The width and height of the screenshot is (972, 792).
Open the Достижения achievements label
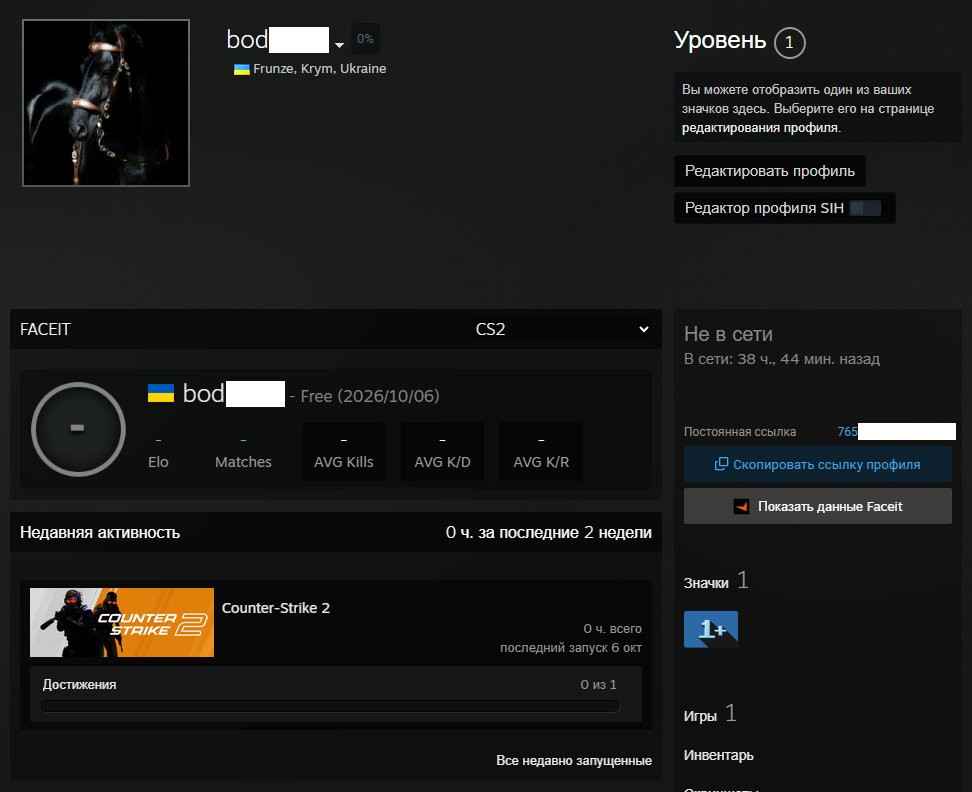[x=79, y=685]
